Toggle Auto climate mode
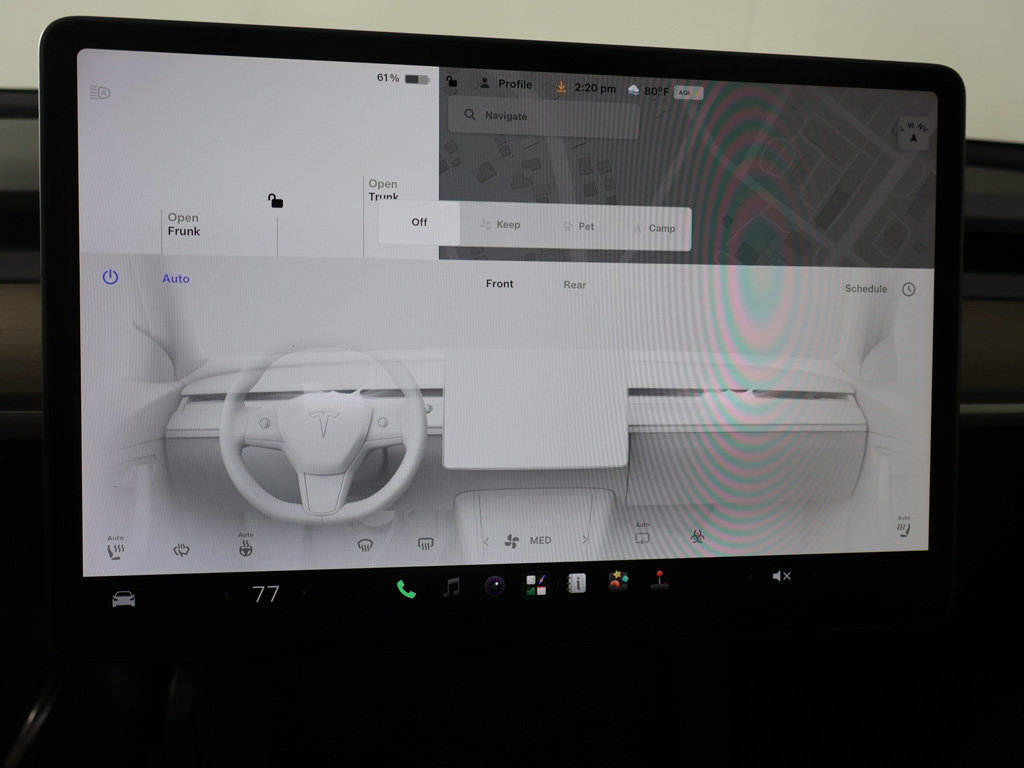Screen dimensions: 1024x768 [x=176, y=279]
